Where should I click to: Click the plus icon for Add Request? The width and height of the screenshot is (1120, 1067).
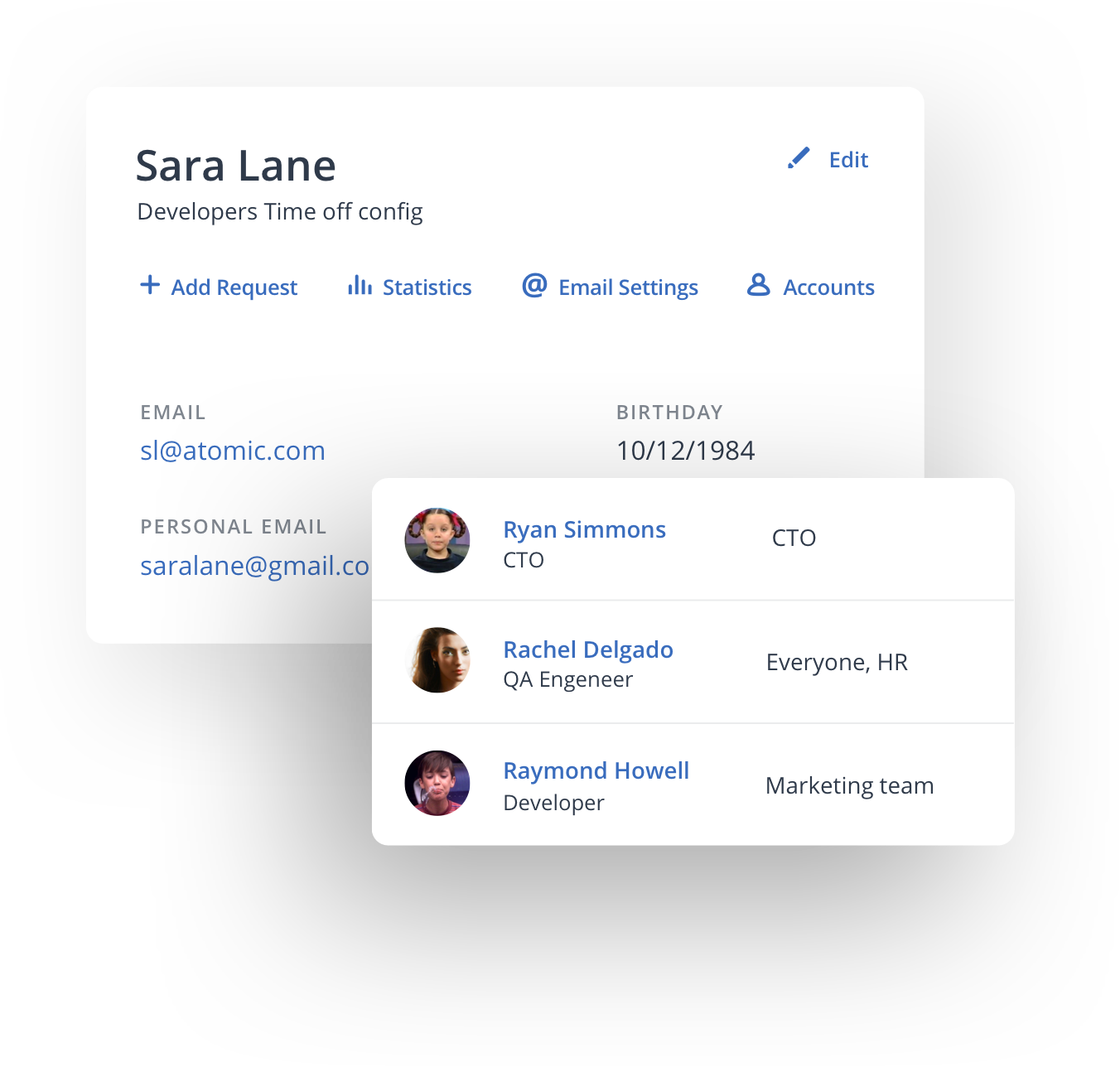[150, 285]
